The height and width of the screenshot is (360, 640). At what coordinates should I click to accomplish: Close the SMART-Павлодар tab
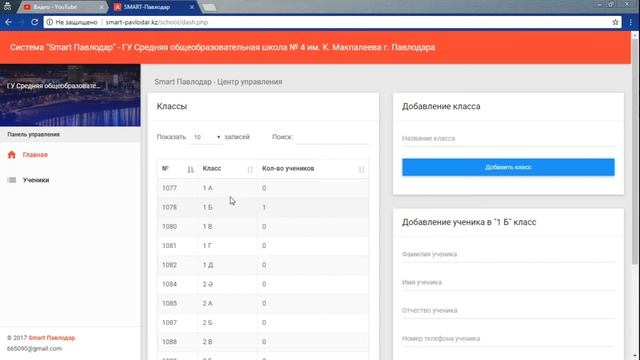coord(192,7)
